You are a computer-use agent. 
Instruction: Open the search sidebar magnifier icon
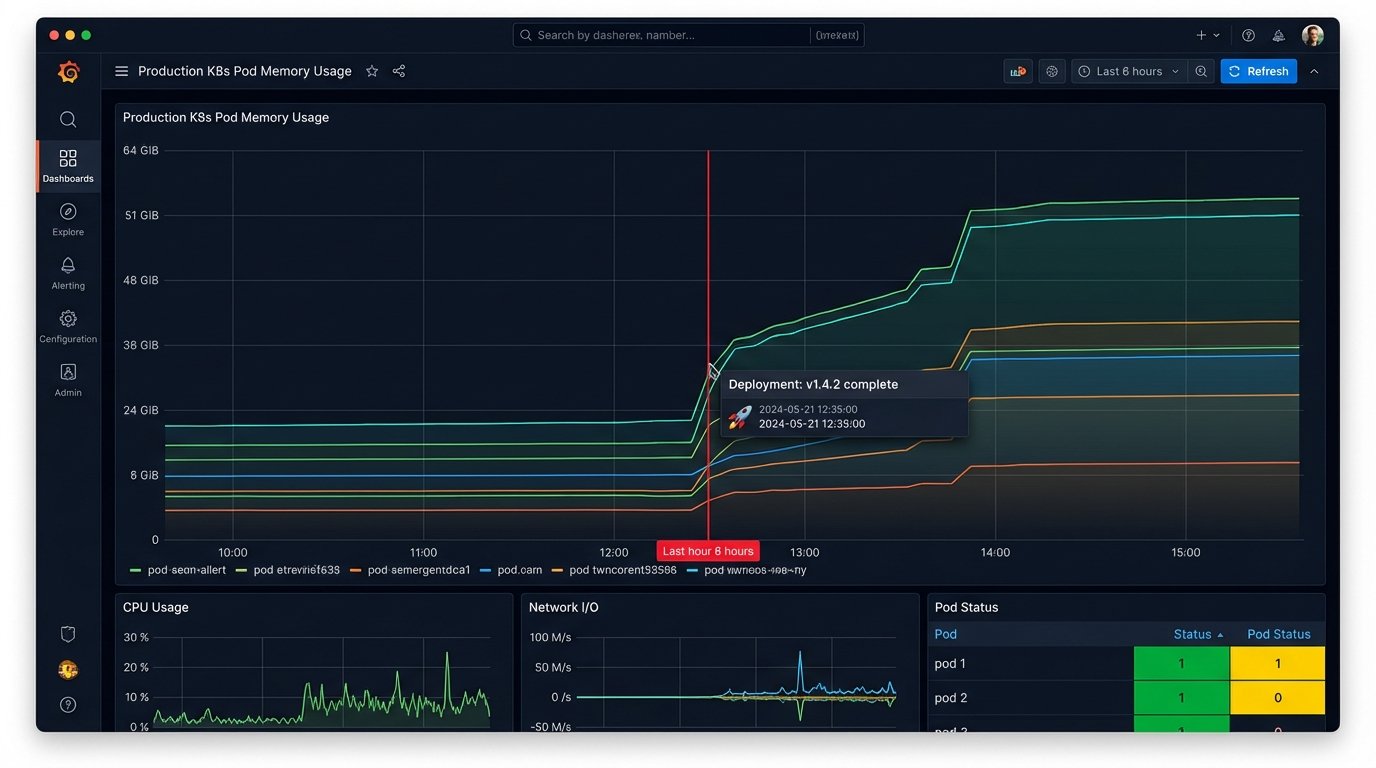(x=67, y=118)
